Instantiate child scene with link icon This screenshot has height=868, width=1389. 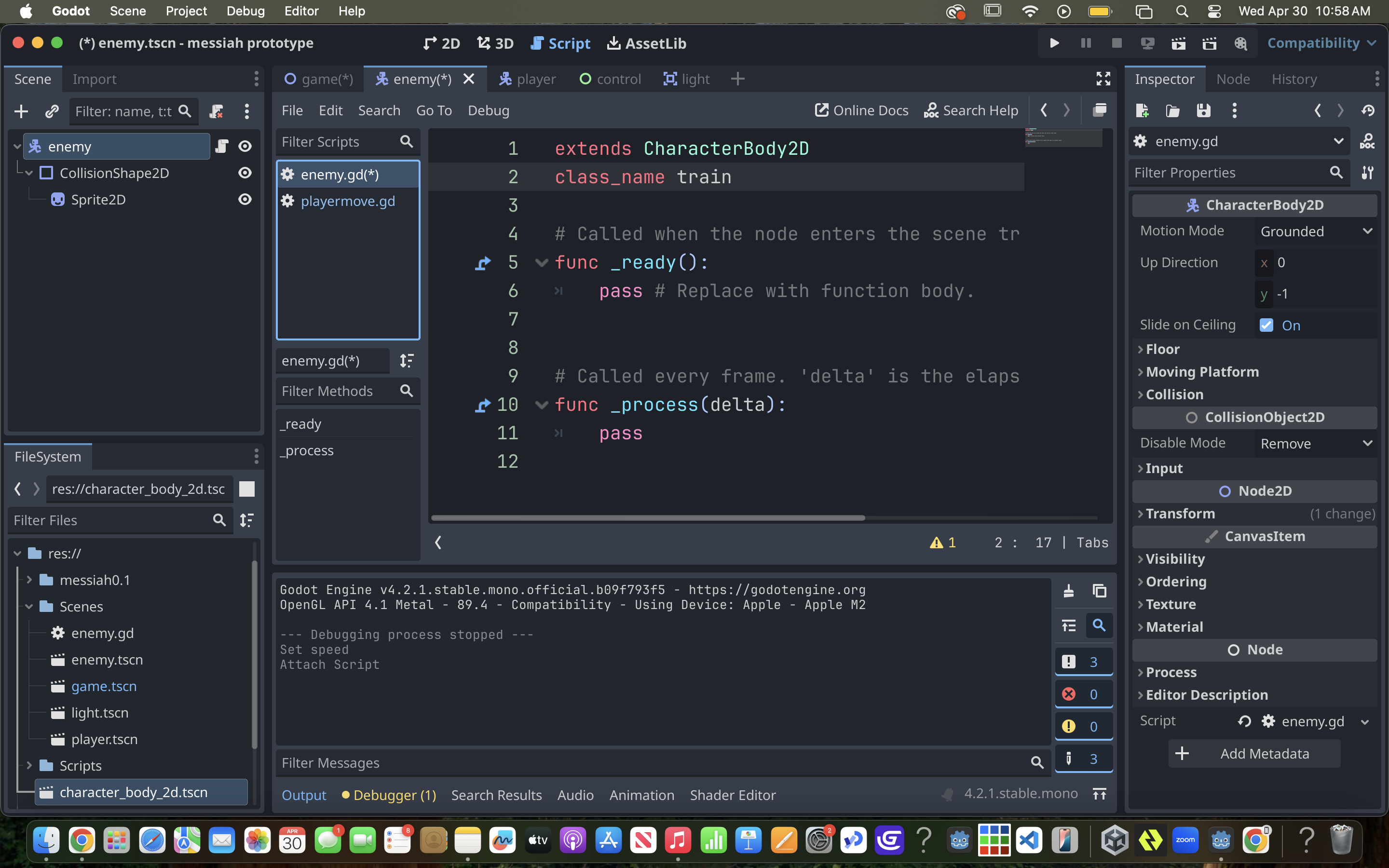point(52,111)
